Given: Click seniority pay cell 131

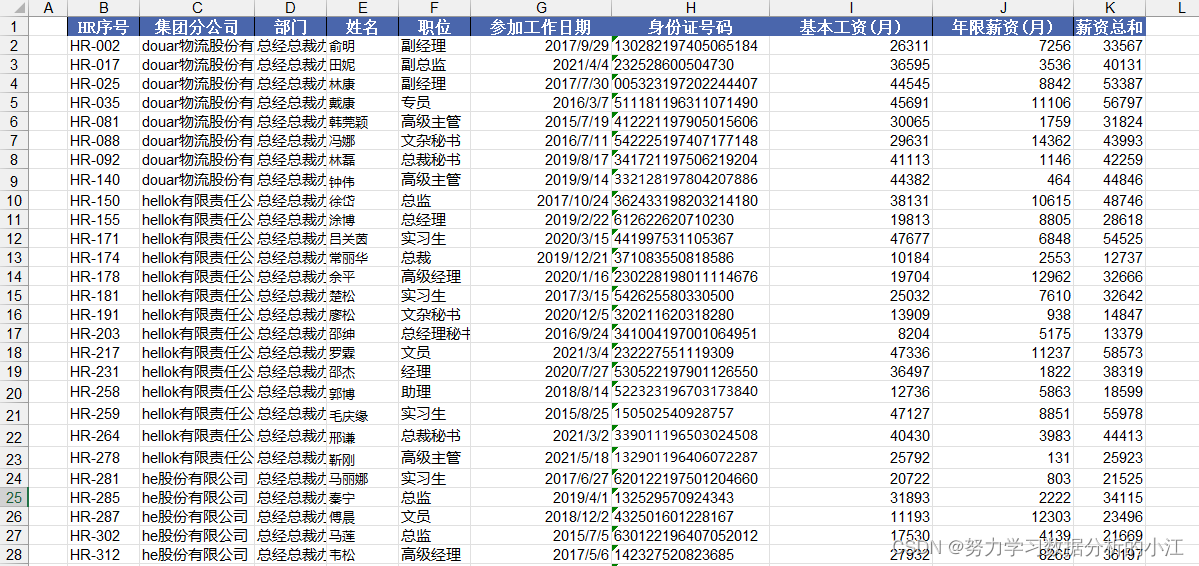Looking at the screenshot, I should pos(1003,457).
